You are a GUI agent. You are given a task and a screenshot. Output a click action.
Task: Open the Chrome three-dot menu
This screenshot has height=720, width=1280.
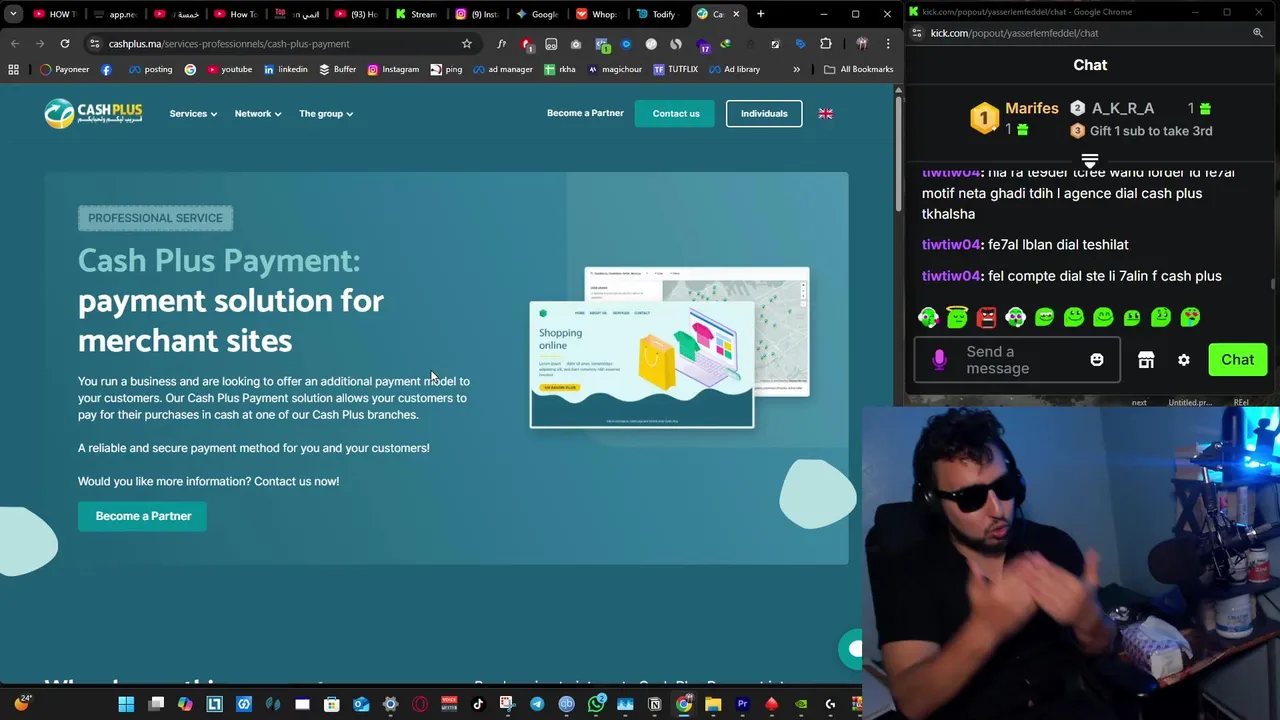click(x=887, y=44)
